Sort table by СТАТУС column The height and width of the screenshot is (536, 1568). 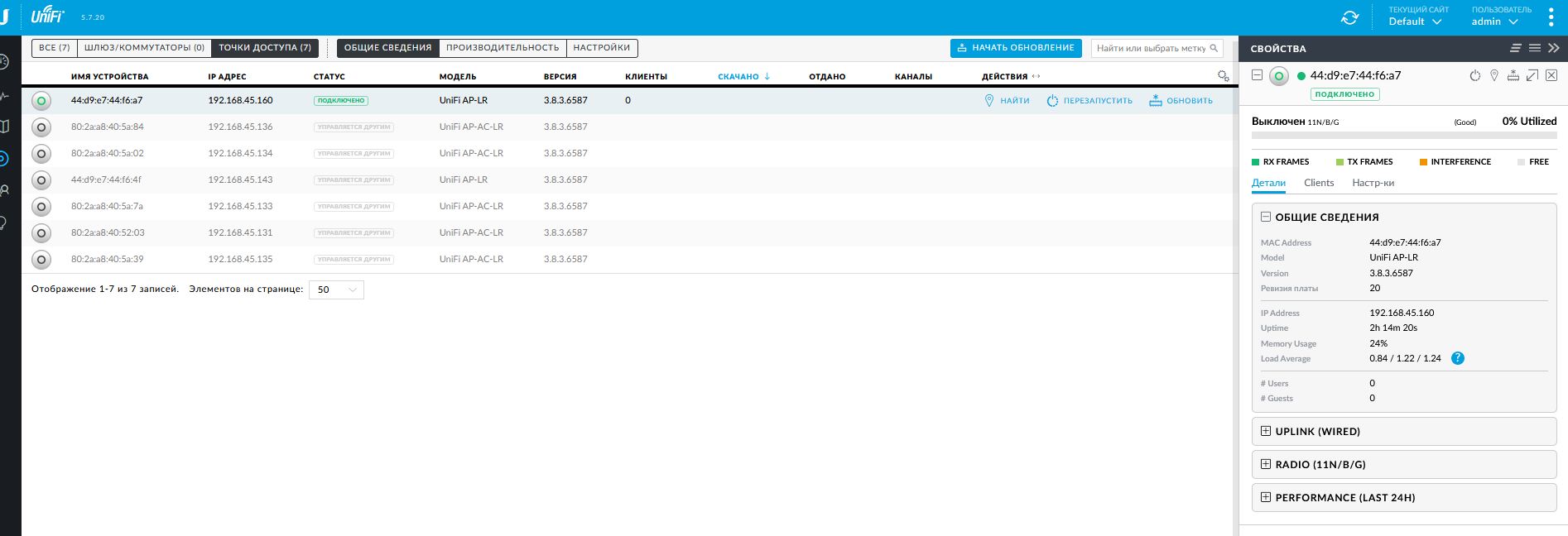click(x=329, y=77)
